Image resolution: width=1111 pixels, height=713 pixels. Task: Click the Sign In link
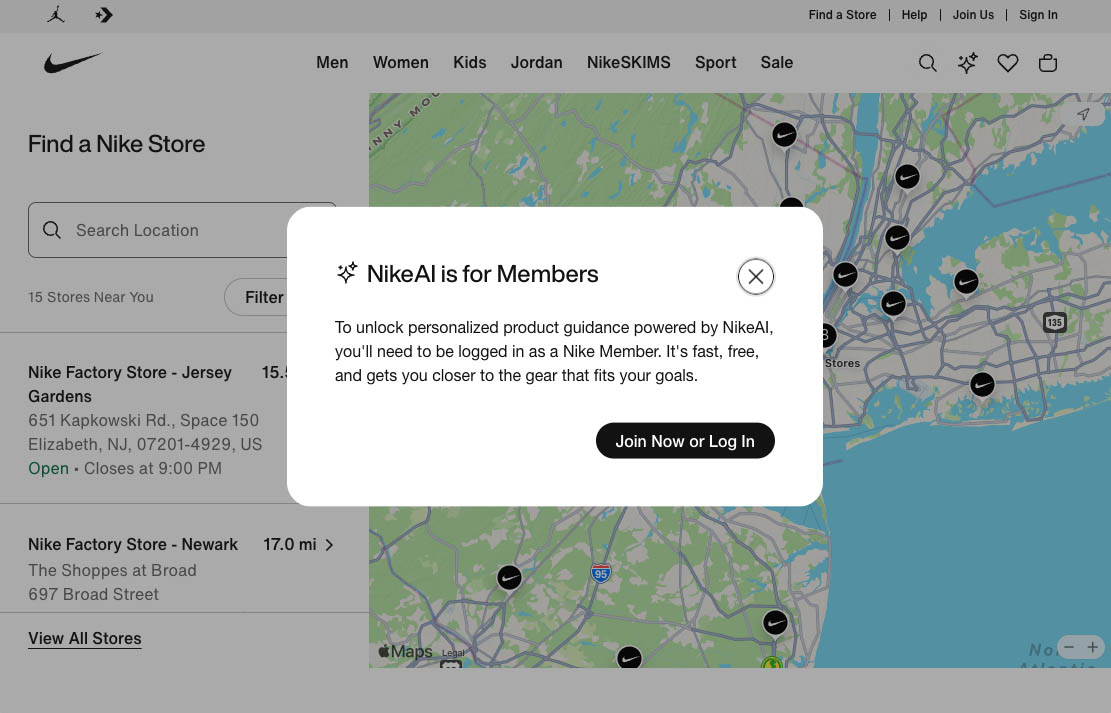(1038, 15)
